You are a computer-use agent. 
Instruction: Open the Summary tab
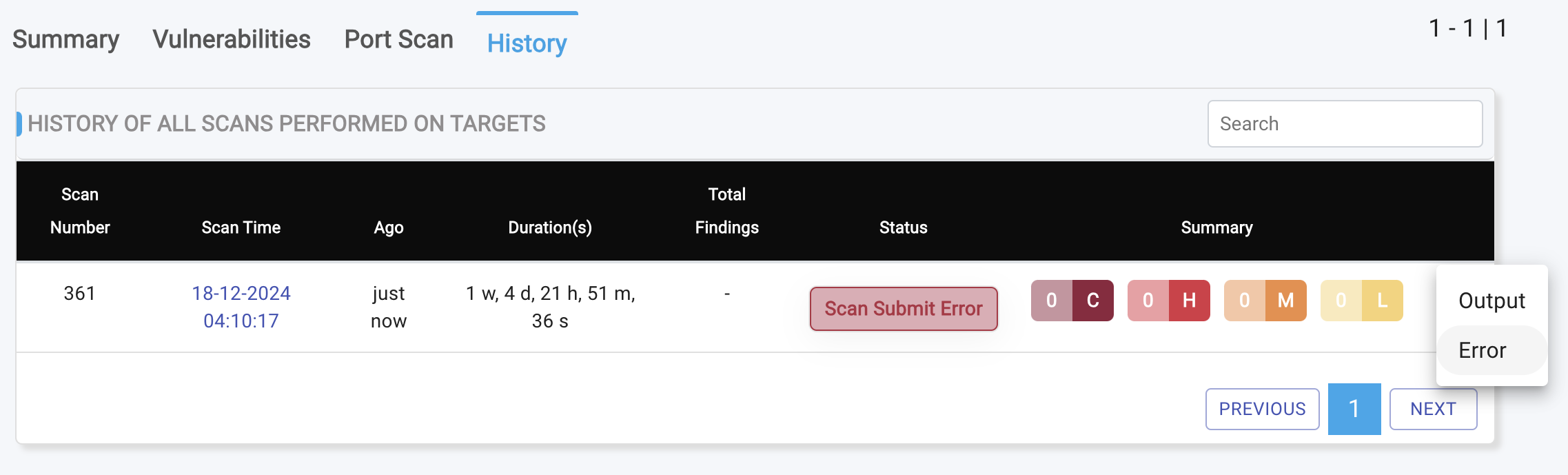click(x=65, y=39)
